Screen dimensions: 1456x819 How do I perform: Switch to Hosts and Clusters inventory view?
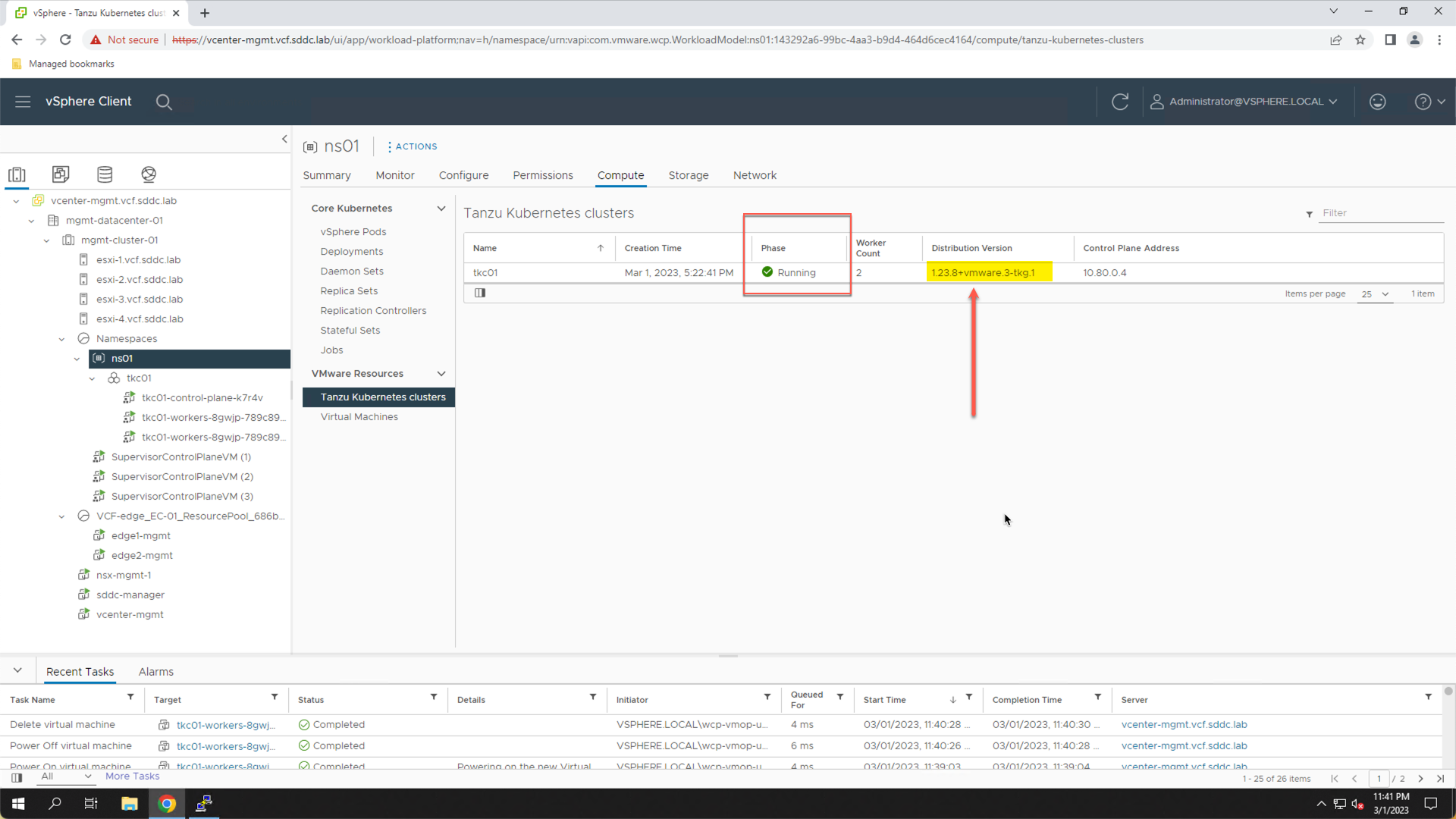(x=17, y=174)
